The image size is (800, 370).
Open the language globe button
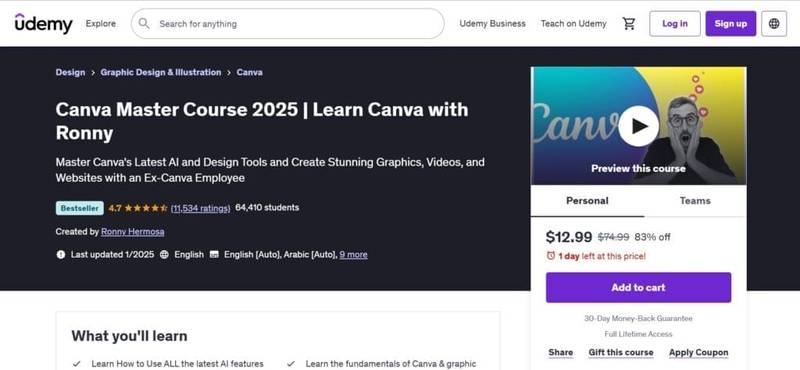pos(774,23)
